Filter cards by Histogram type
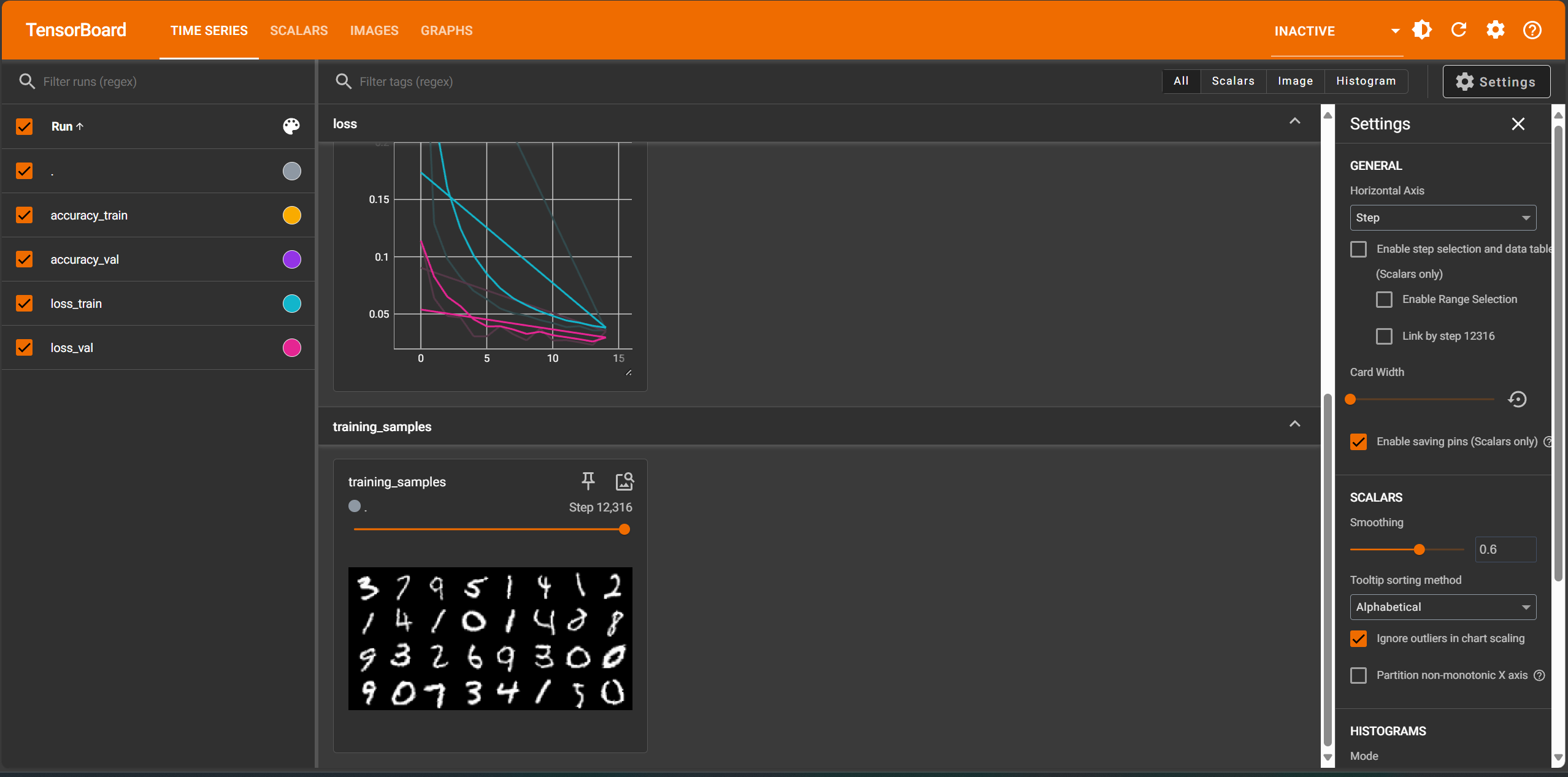Viewport: 1568px width, 777px height. [1366, 81]
